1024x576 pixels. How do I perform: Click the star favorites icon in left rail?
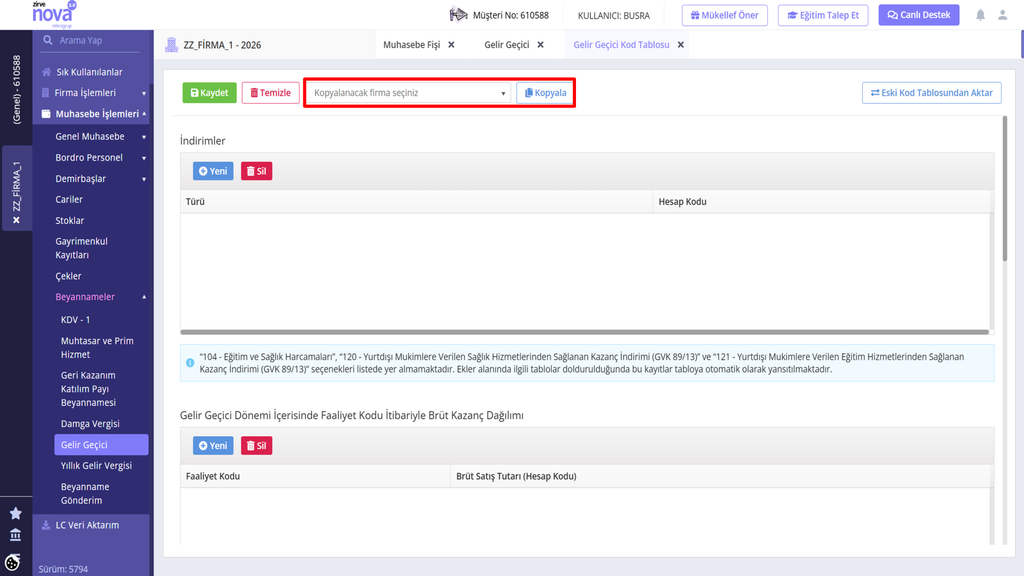pyautogui.click(x=16, y=513)
